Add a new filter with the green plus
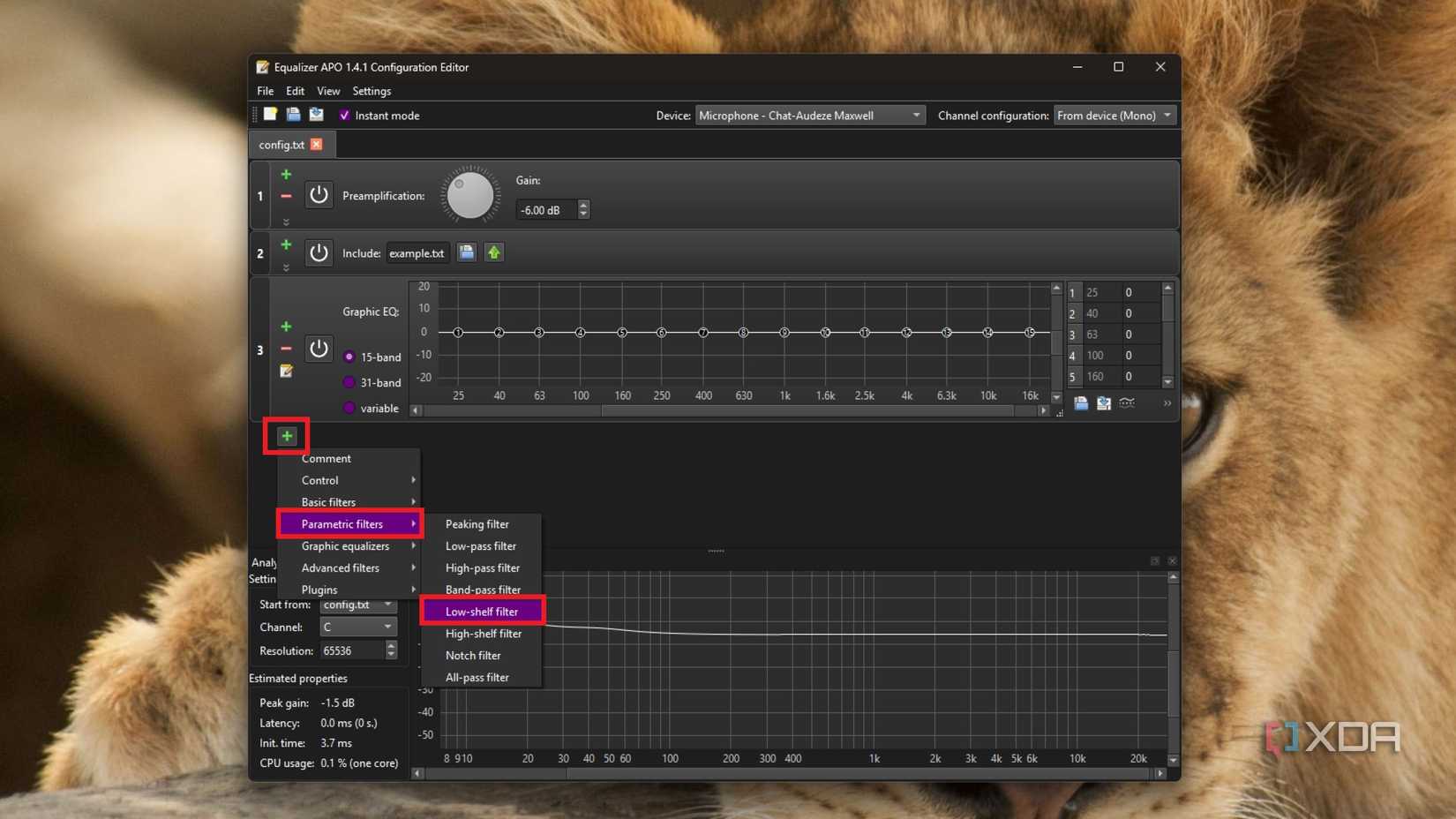This screenshot has height=819, width=1456. [x=286, y=435]
